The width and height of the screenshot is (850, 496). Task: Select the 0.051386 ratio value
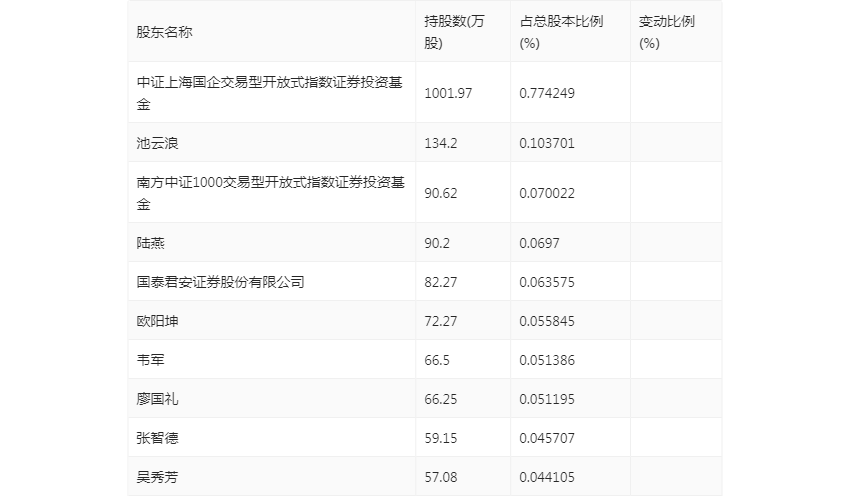tap(546, 360)
